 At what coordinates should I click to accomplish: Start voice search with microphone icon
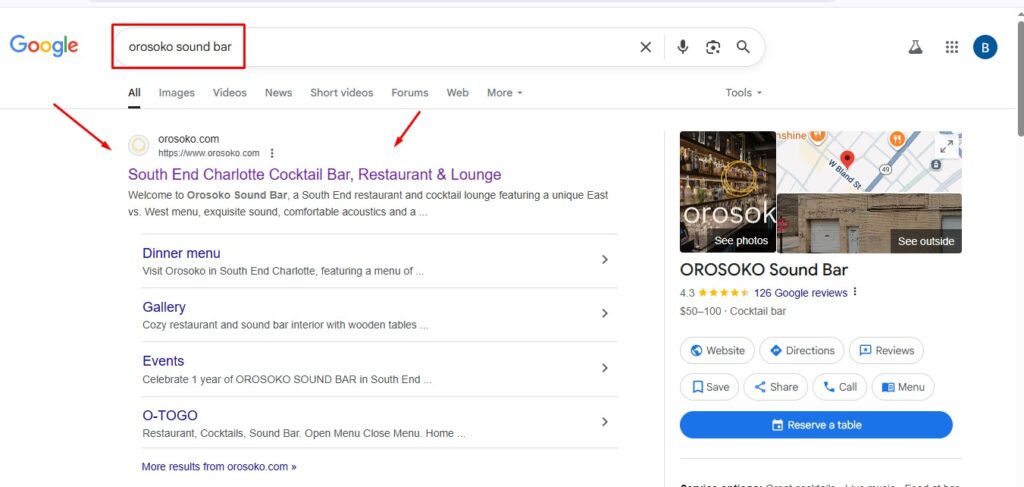pos(682,47)
